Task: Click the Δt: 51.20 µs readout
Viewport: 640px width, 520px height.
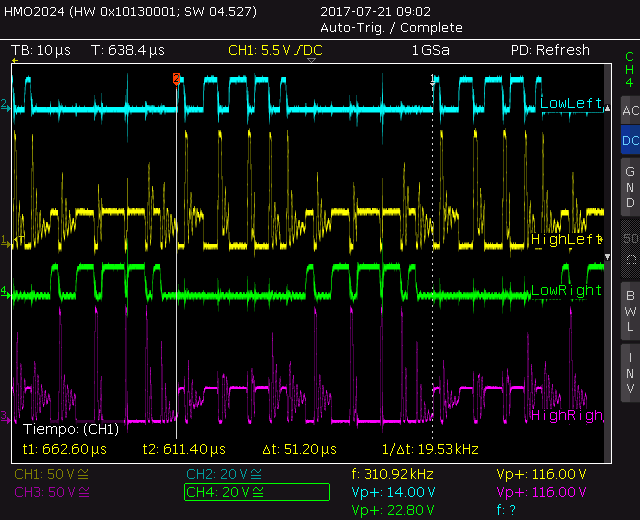Action: [x=300, y=449]
